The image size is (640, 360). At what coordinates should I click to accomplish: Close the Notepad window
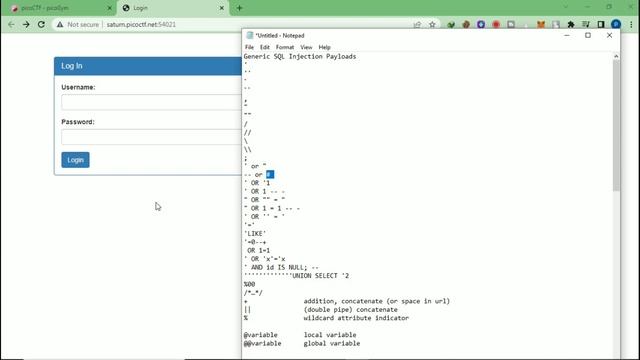[609, 36]
